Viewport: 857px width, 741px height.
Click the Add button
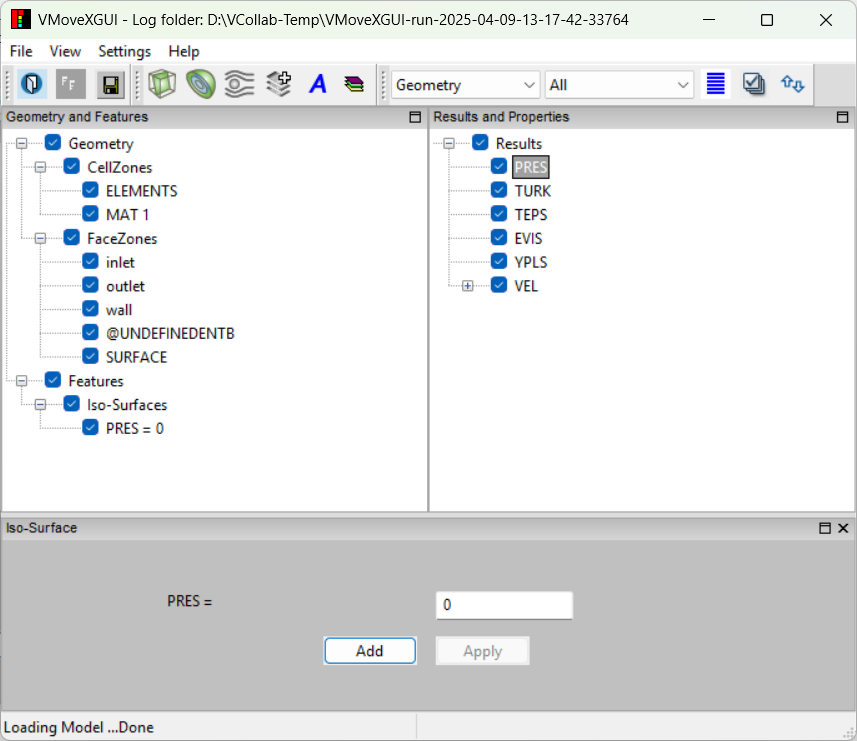tap(370, 651)
